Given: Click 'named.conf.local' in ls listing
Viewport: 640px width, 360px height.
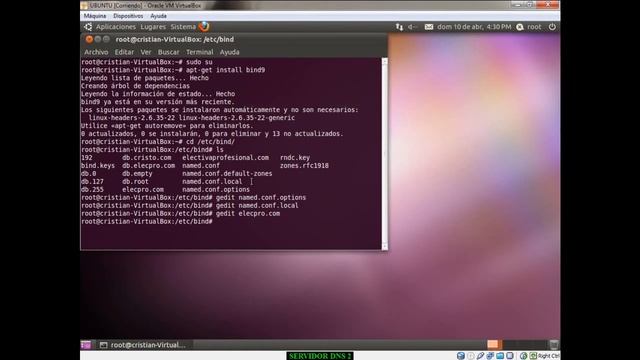Looking at the screenshot, I should [x=212, y=182].
